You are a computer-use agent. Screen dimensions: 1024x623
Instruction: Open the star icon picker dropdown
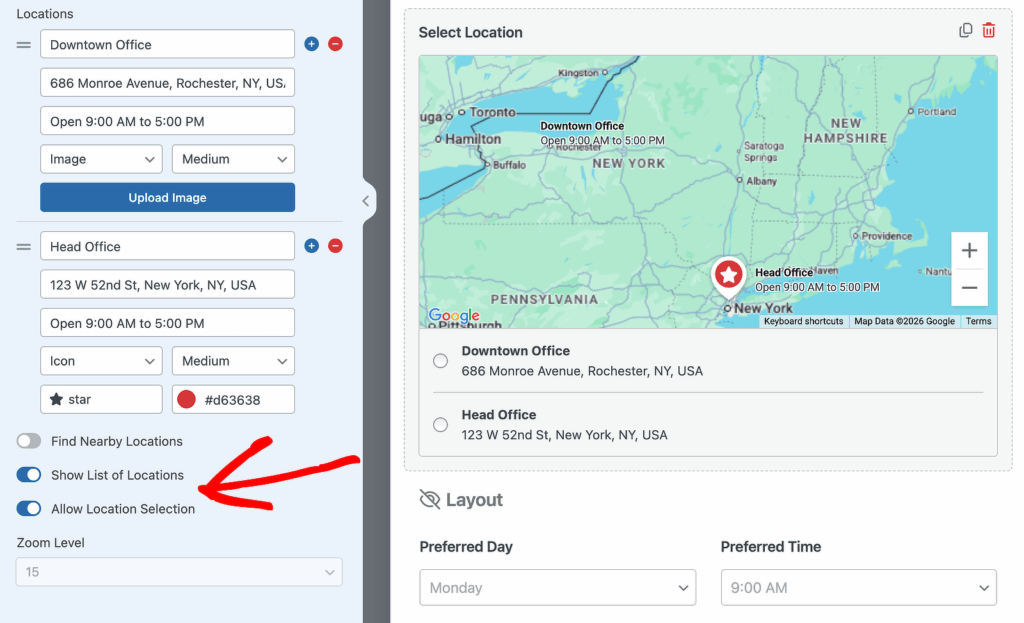click(100, 399)
